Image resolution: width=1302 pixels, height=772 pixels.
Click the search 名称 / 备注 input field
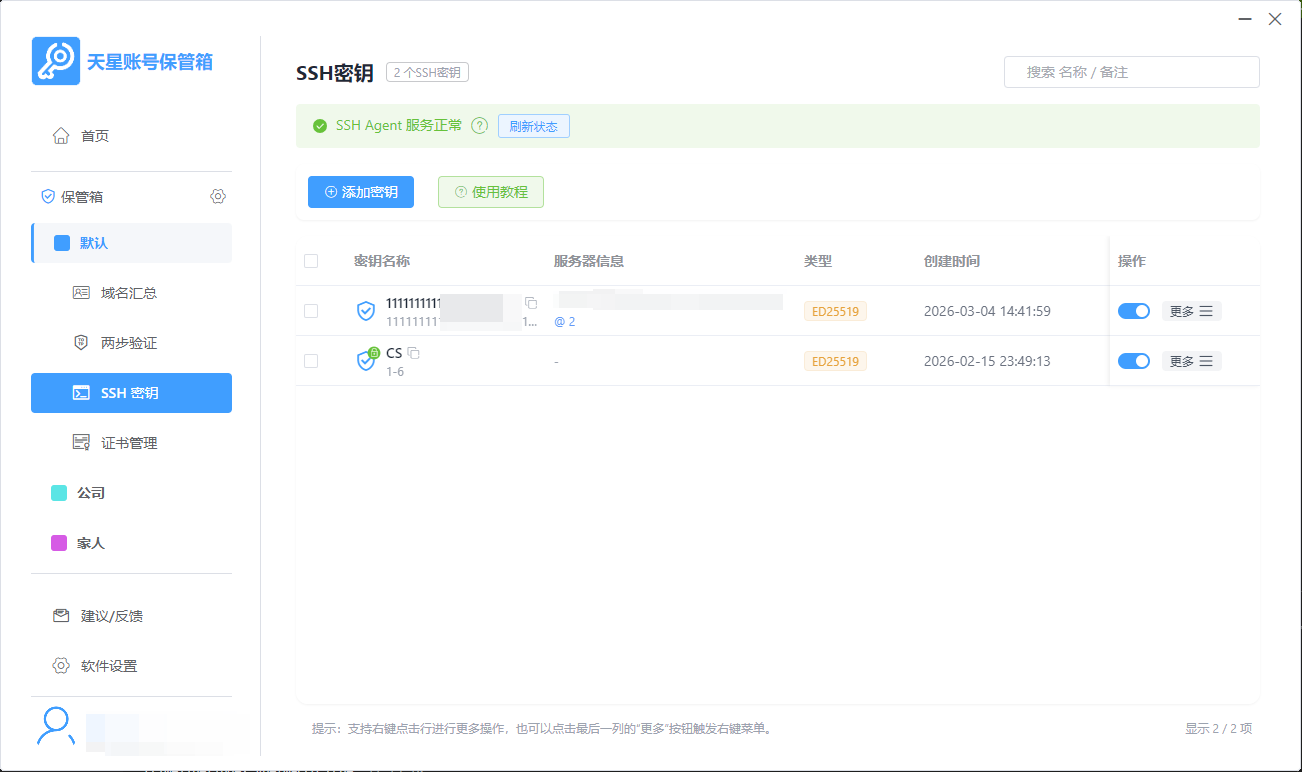[1131, 72]
